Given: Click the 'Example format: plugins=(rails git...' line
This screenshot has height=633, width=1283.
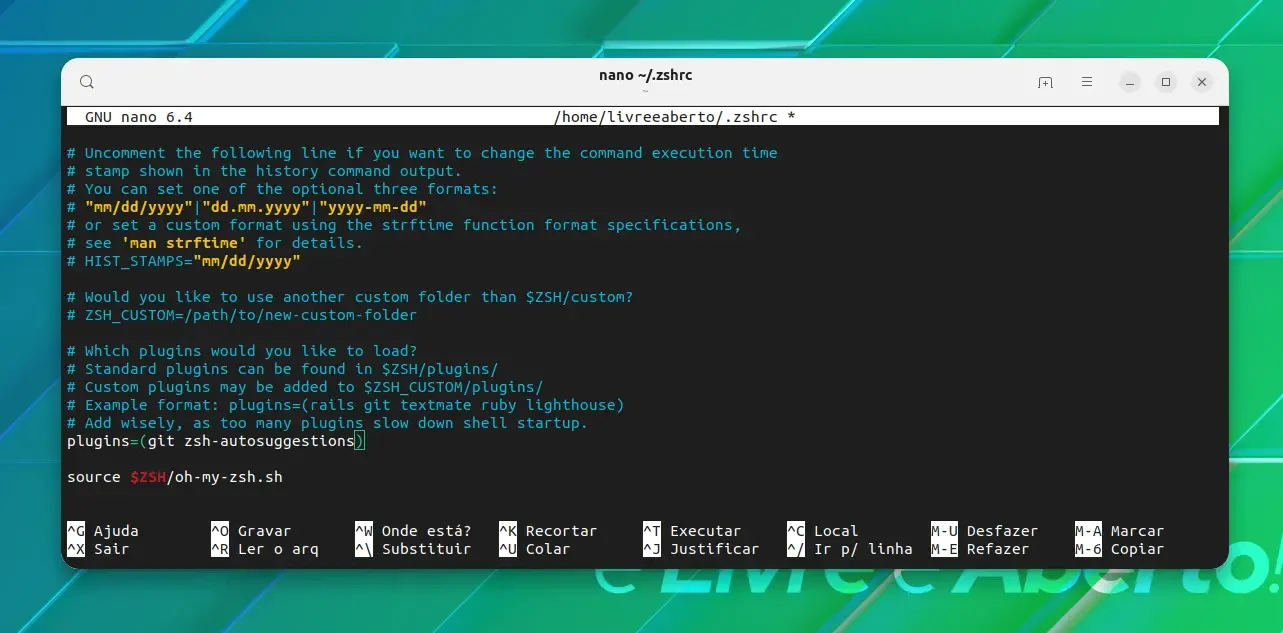Looking at the screenshot, I should [x=346, y=405].
